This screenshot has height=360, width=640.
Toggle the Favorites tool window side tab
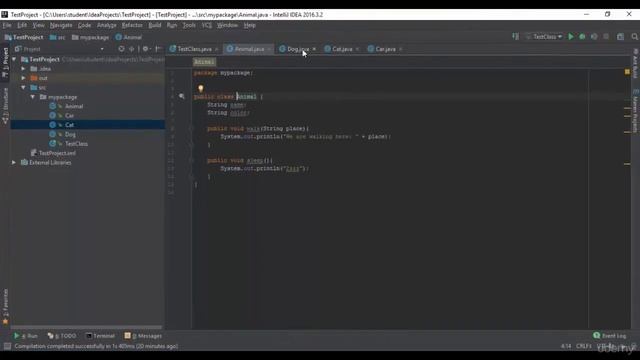[5, 306]
